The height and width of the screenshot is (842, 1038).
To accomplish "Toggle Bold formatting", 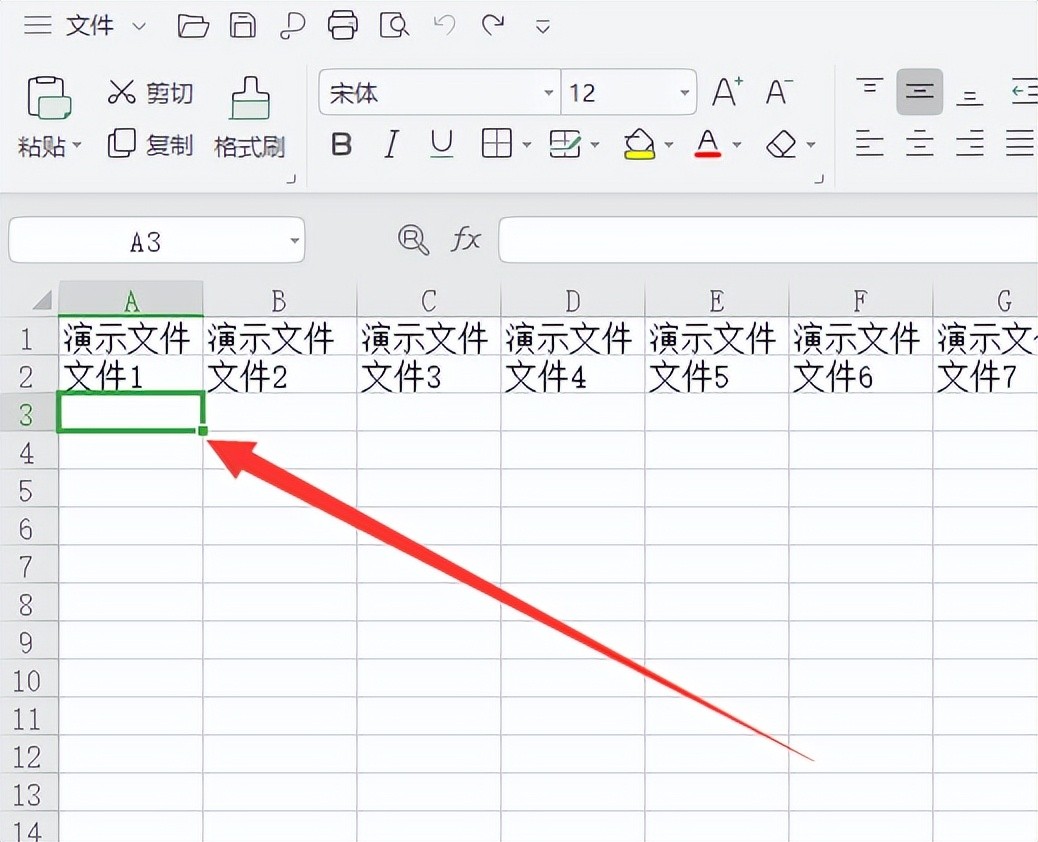I will click(x=341, y=145).
